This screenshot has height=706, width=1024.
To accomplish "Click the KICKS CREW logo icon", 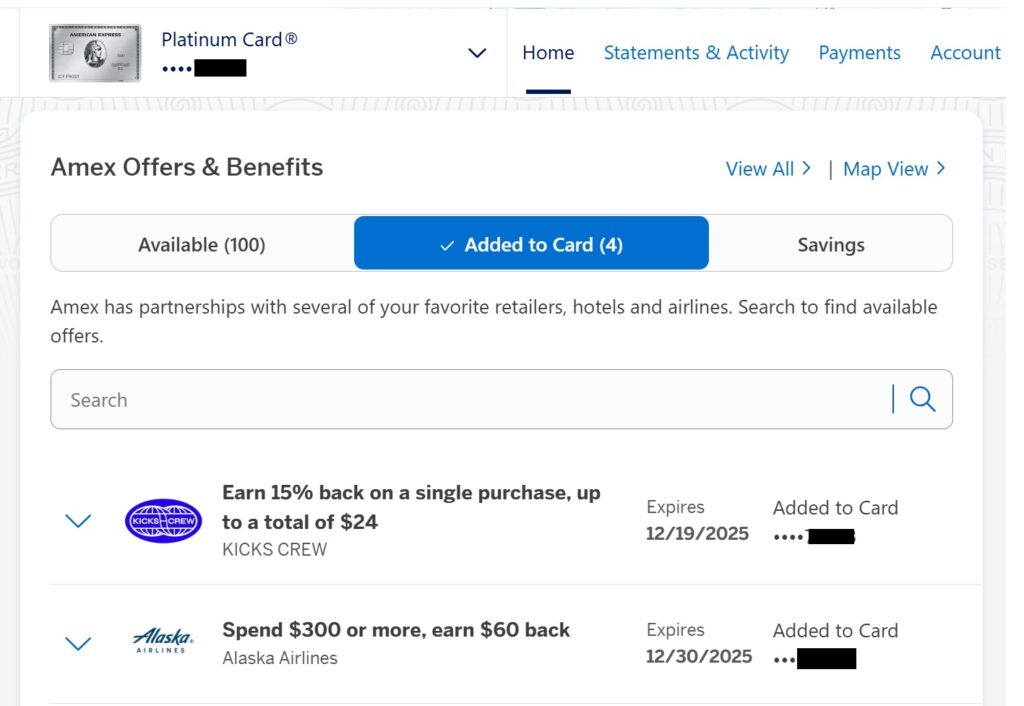I will click(x=163, y=521).
